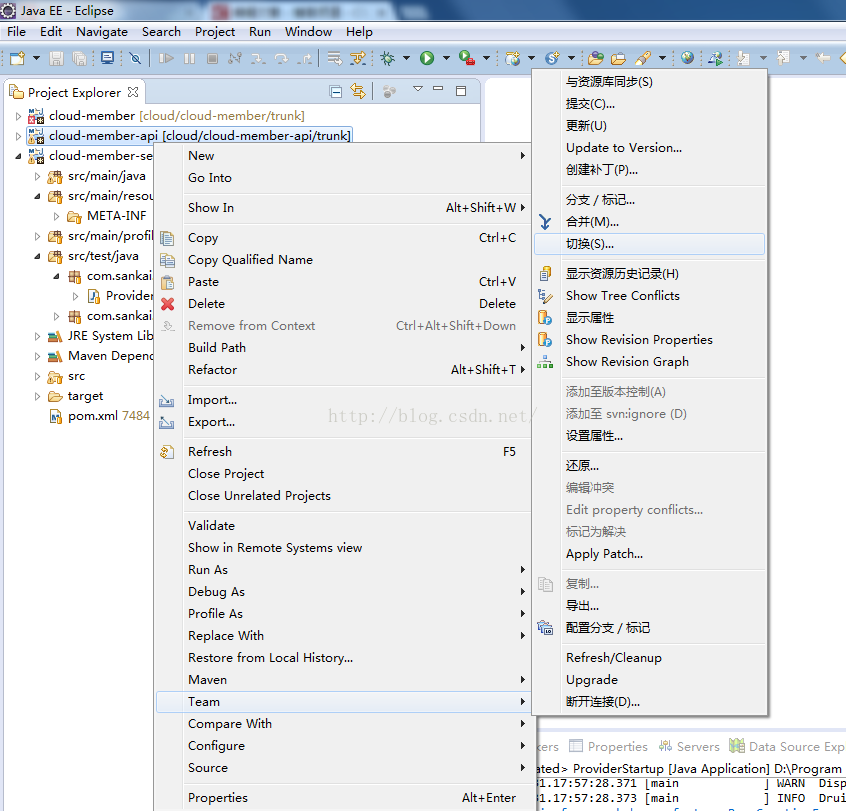Expand the JRE System Library node
This screenshot has width=846, height=811.
[37, 336]
